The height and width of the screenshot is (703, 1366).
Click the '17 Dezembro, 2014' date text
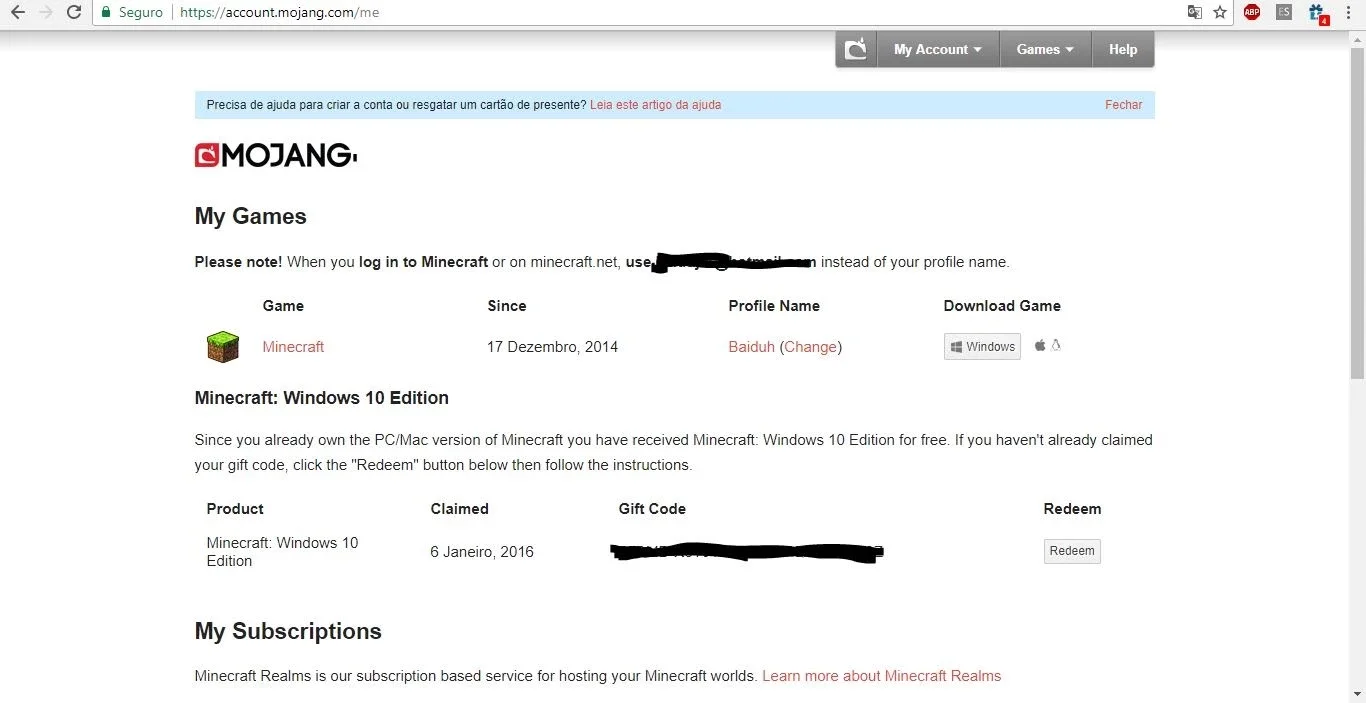click(x=552, y=347)
